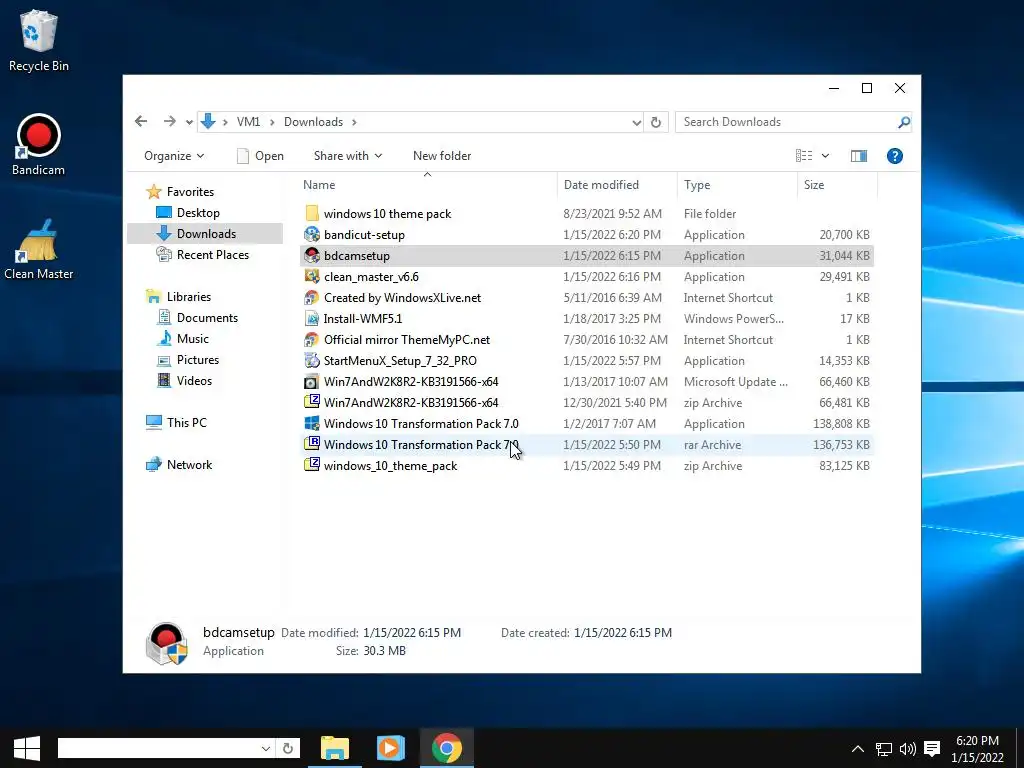Sort by the Size column header
The width and height of the screenshot is (1024, 768).
[x=837, y=185]
